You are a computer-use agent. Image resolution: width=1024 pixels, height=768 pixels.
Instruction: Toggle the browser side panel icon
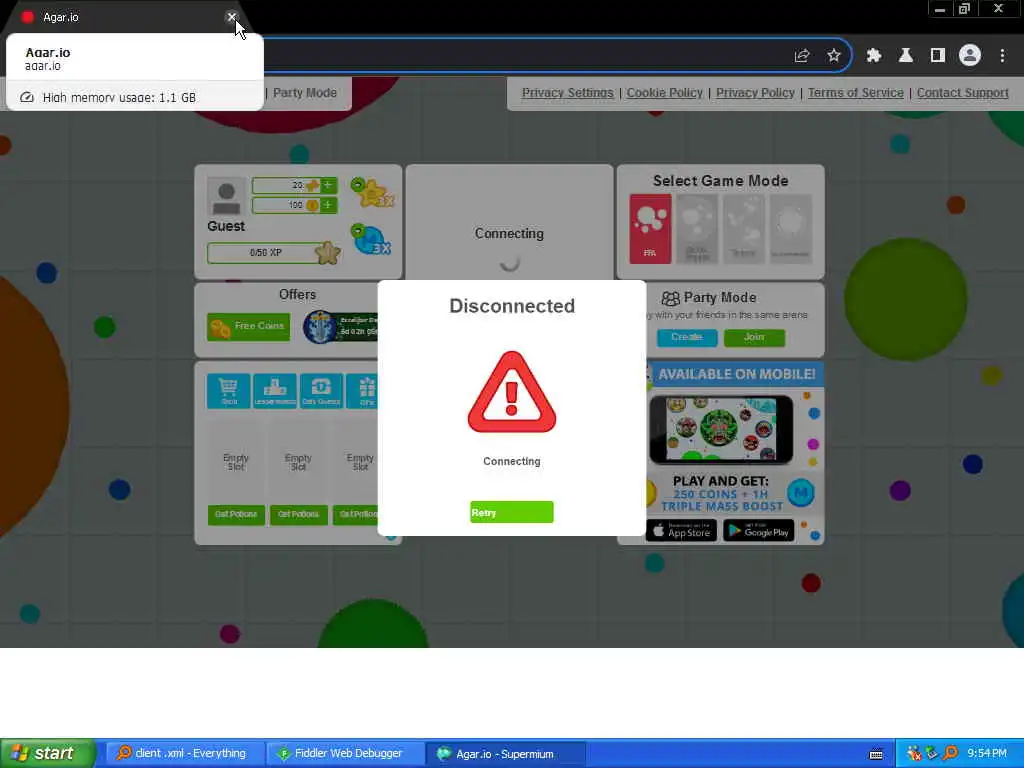tap(937, 56)
